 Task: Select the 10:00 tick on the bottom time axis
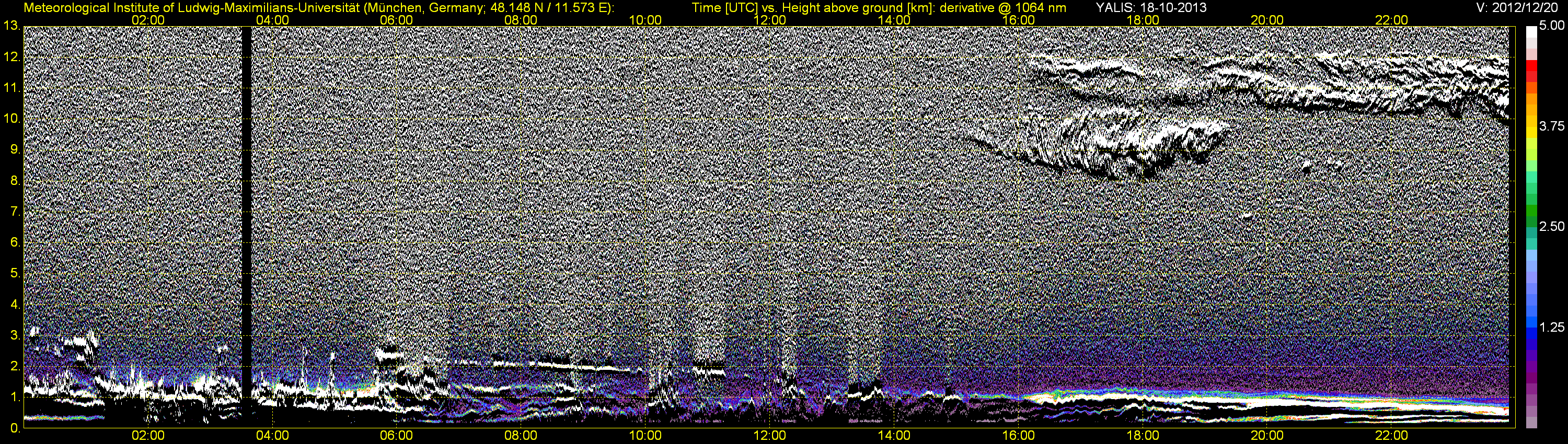click(x=645, y=436)
